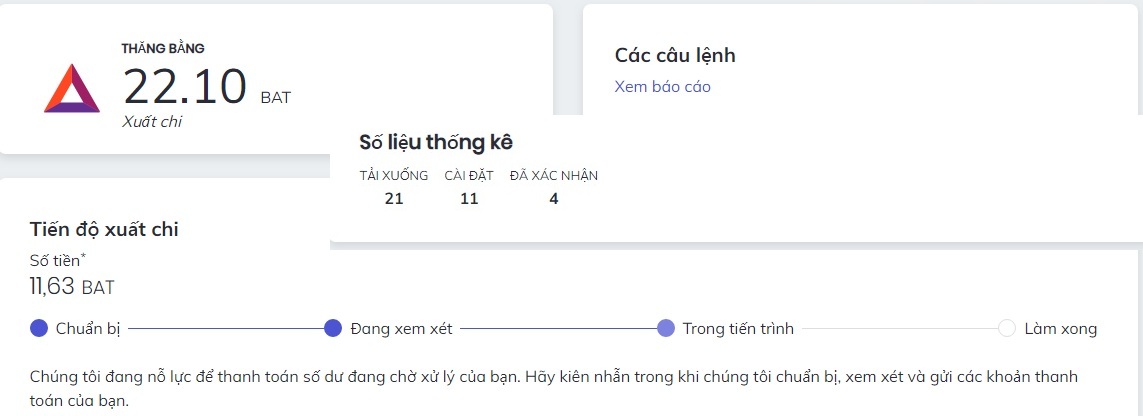The image size is (1143, 416).
Task: Open the Xem báo cáo link
Action: (x=662, y=87)
